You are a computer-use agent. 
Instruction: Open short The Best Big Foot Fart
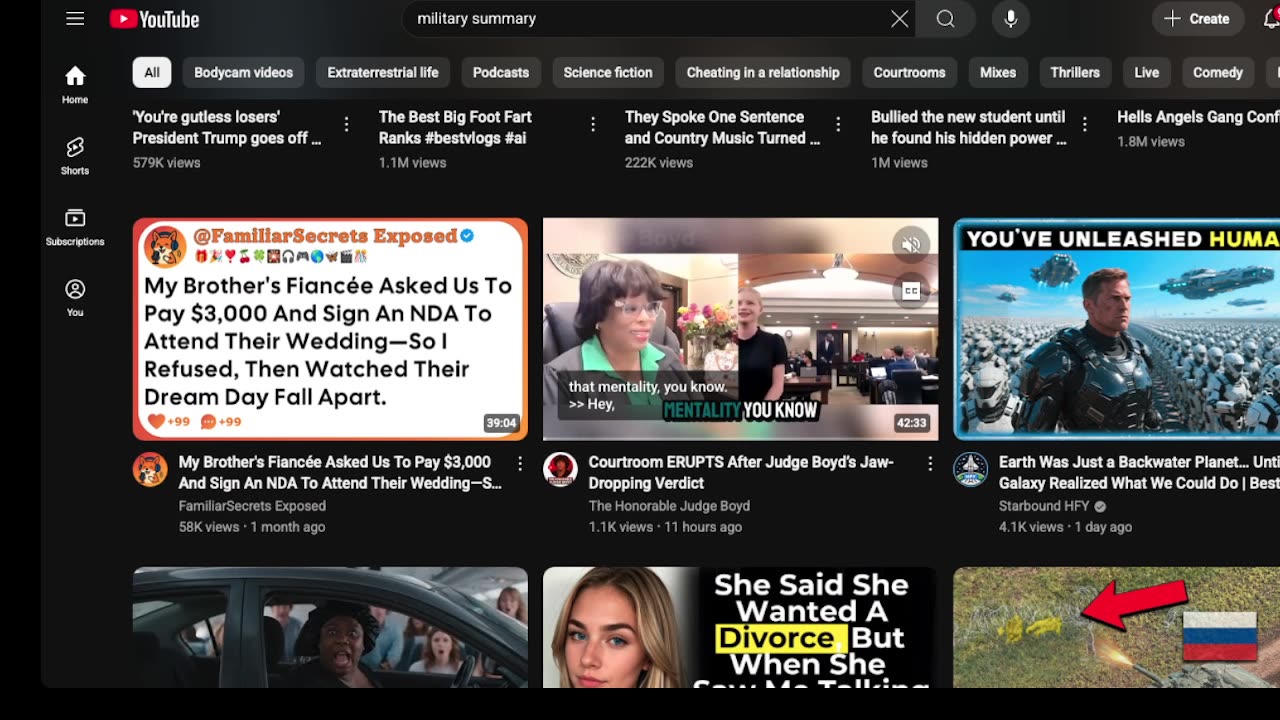click(x=455, y=127)
